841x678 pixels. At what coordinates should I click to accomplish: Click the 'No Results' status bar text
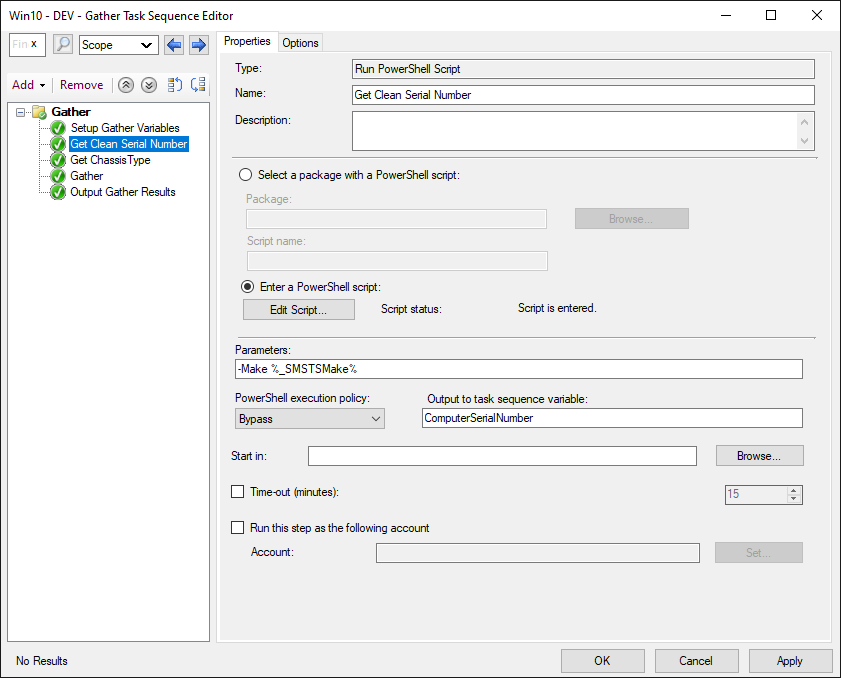tap(42, 661)
